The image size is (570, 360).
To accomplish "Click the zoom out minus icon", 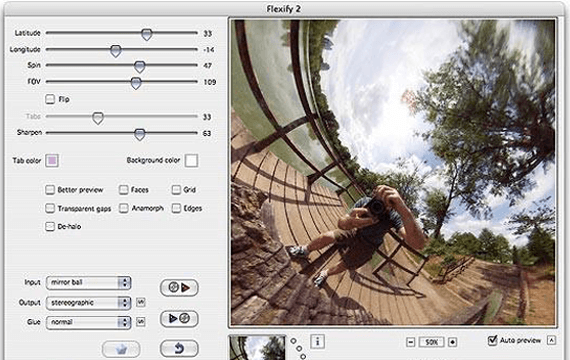I will (410, 342).
